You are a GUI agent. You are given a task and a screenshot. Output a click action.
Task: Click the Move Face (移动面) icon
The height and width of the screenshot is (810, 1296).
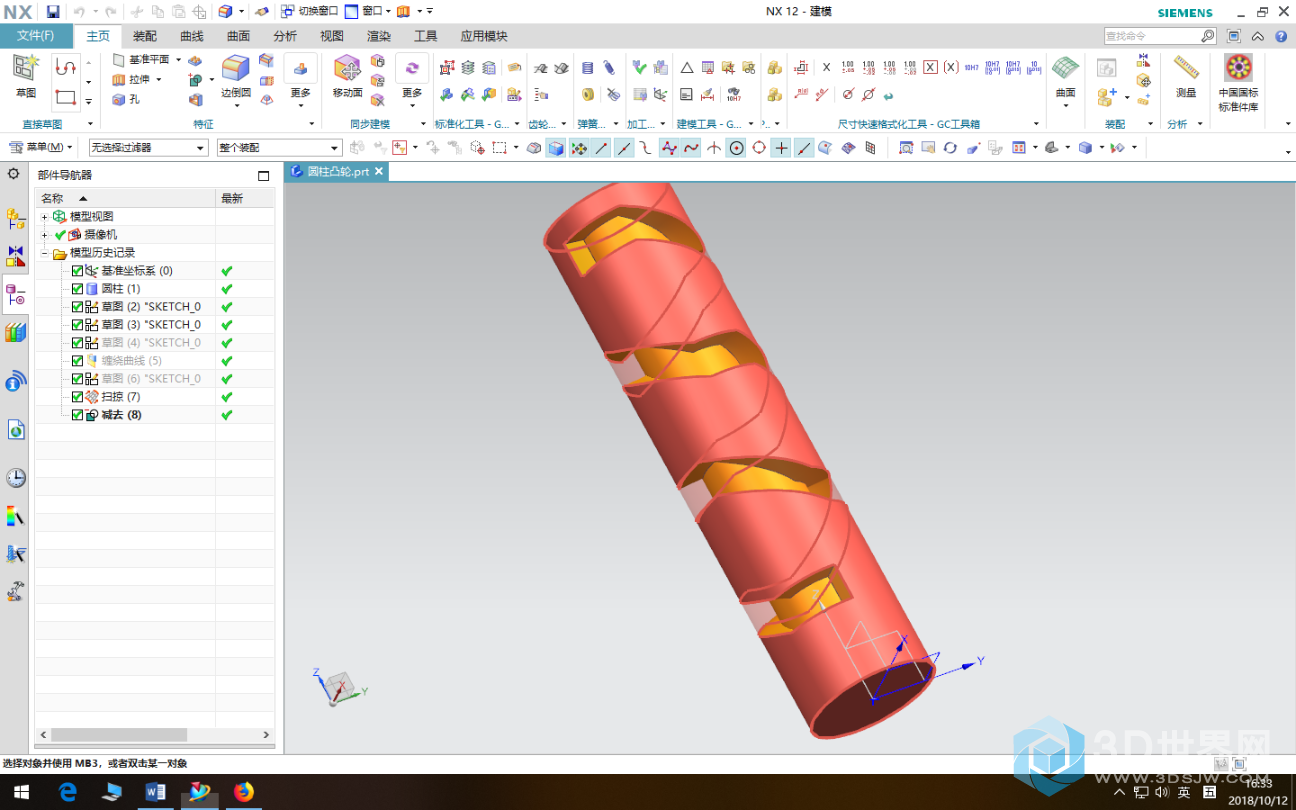347,69
